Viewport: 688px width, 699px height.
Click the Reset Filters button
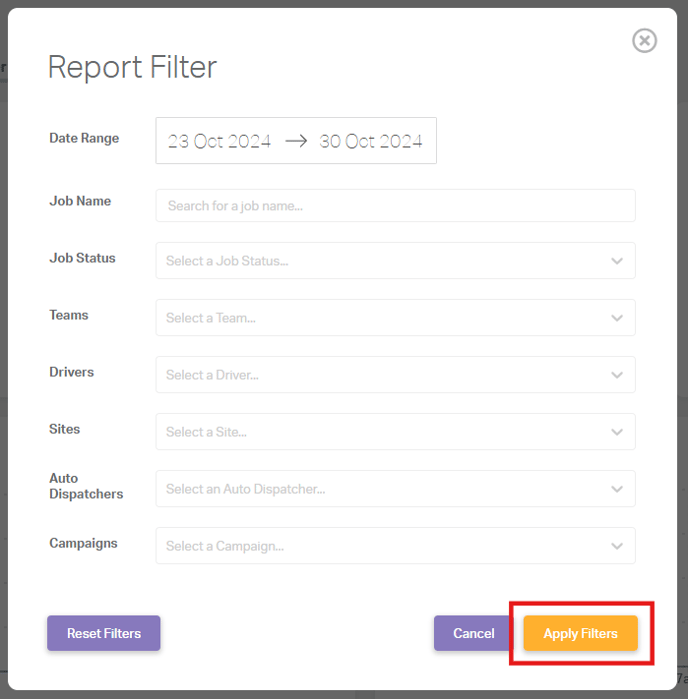coord(104,633)
